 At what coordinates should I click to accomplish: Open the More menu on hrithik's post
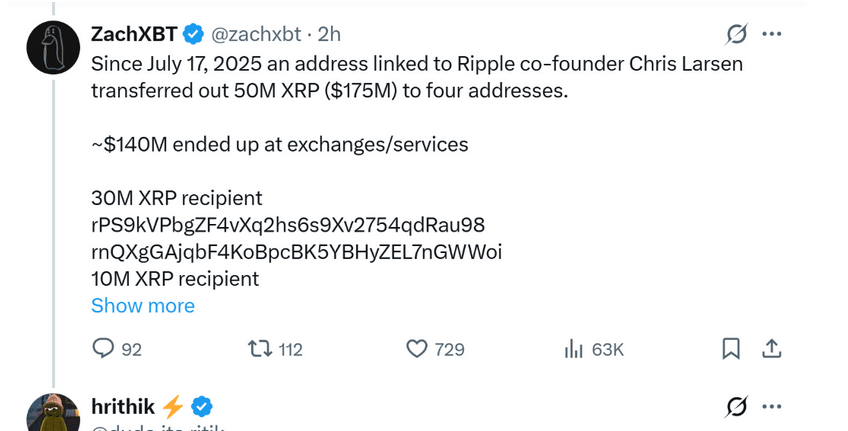[x=772, y=407]
